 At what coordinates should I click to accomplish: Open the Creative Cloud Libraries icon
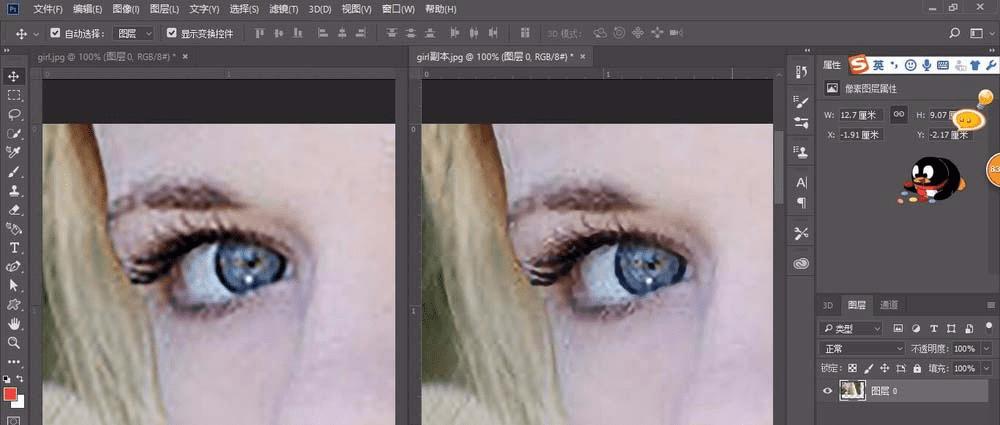pos(802,263)
